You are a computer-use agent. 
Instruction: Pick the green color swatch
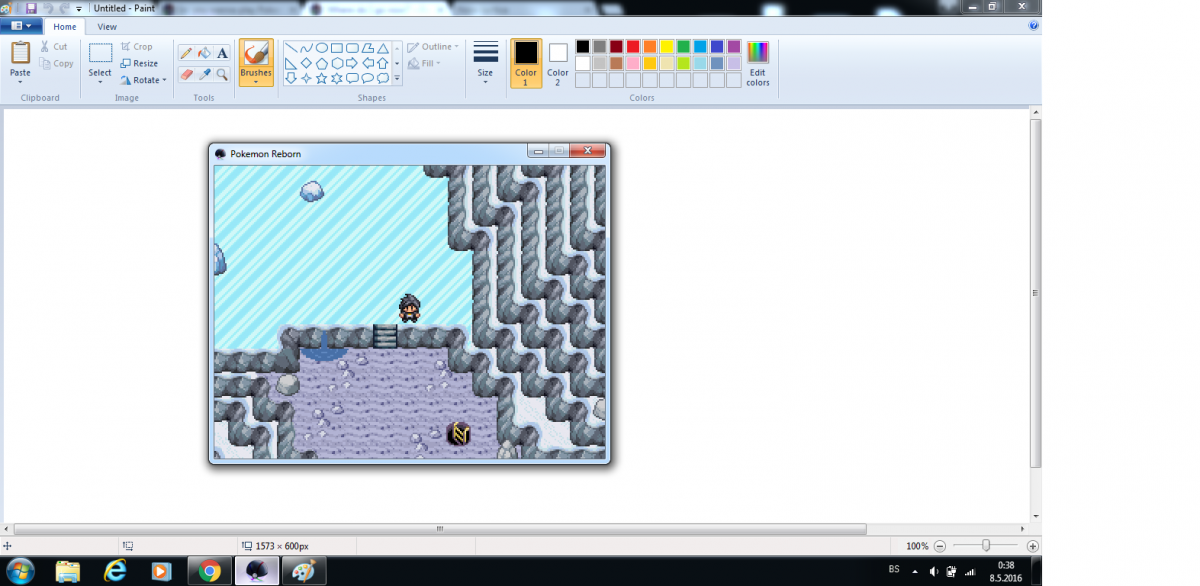click(x=683, y=47)
